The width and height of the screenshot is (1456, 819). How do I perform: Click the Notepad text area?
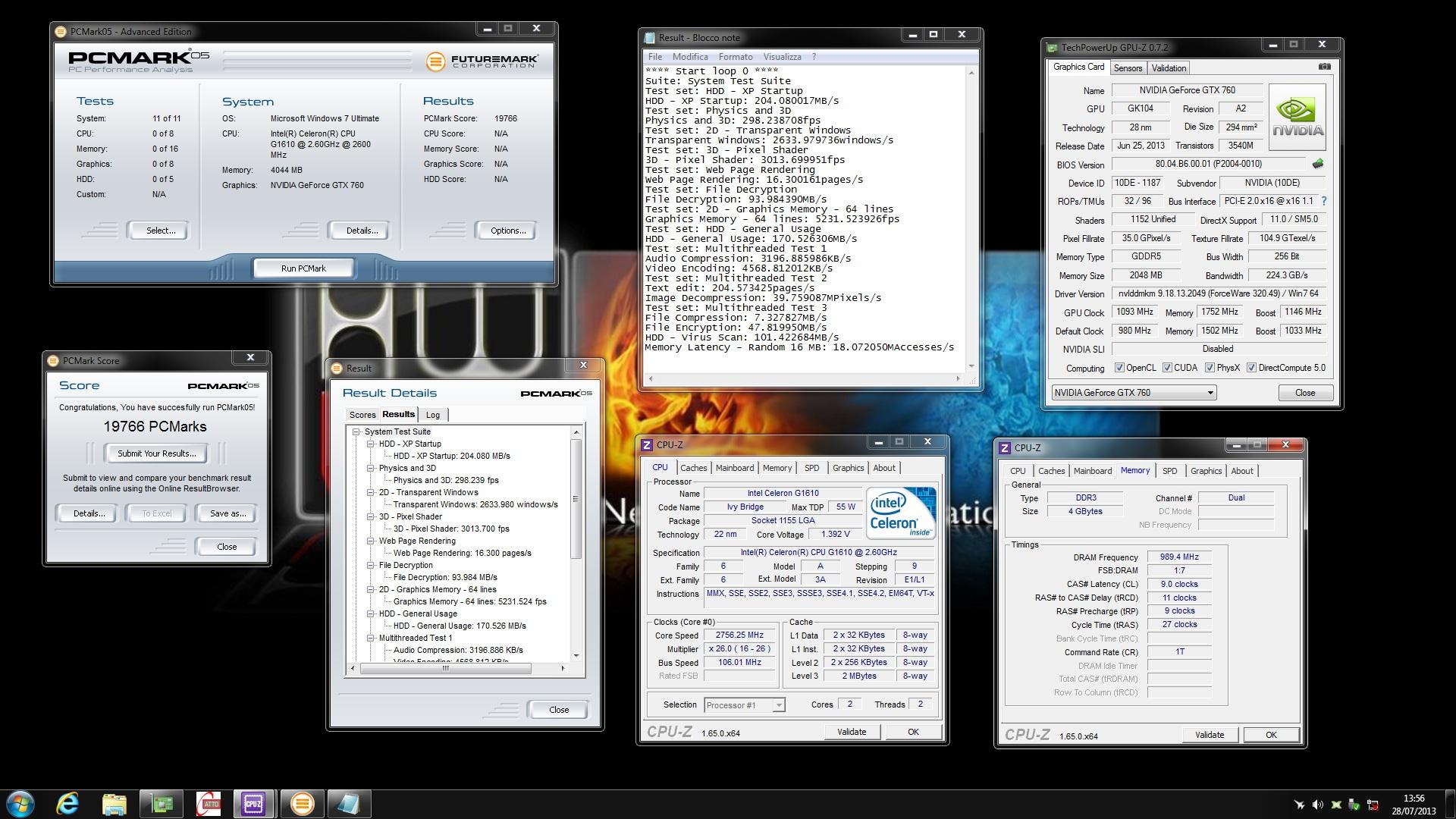(x=805, y=219)
